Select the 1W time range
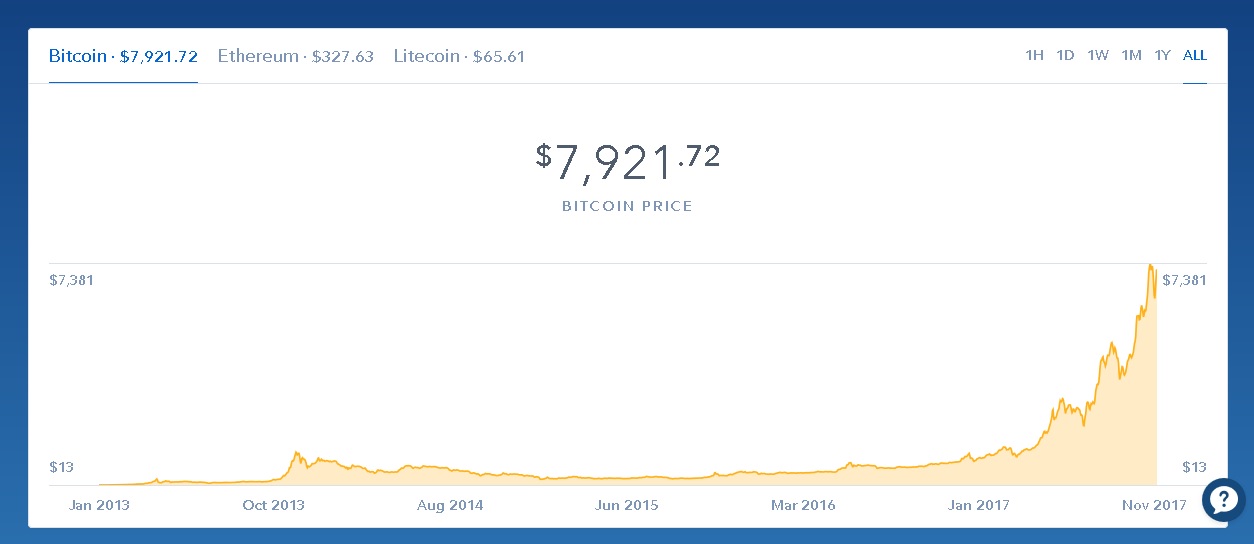The height and width of the screenshot is (544, 1254). (1098, 55)
